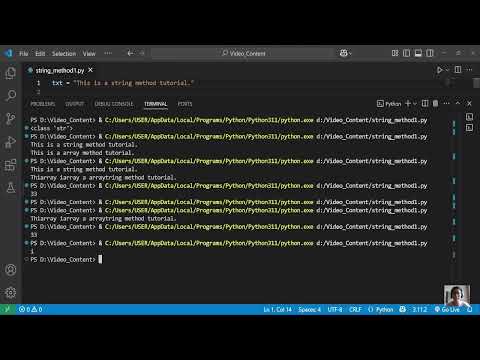This screenshot has width=480, height=360.
Task: Click "This is a array method tutorial." output
Action: click(82, 153)
